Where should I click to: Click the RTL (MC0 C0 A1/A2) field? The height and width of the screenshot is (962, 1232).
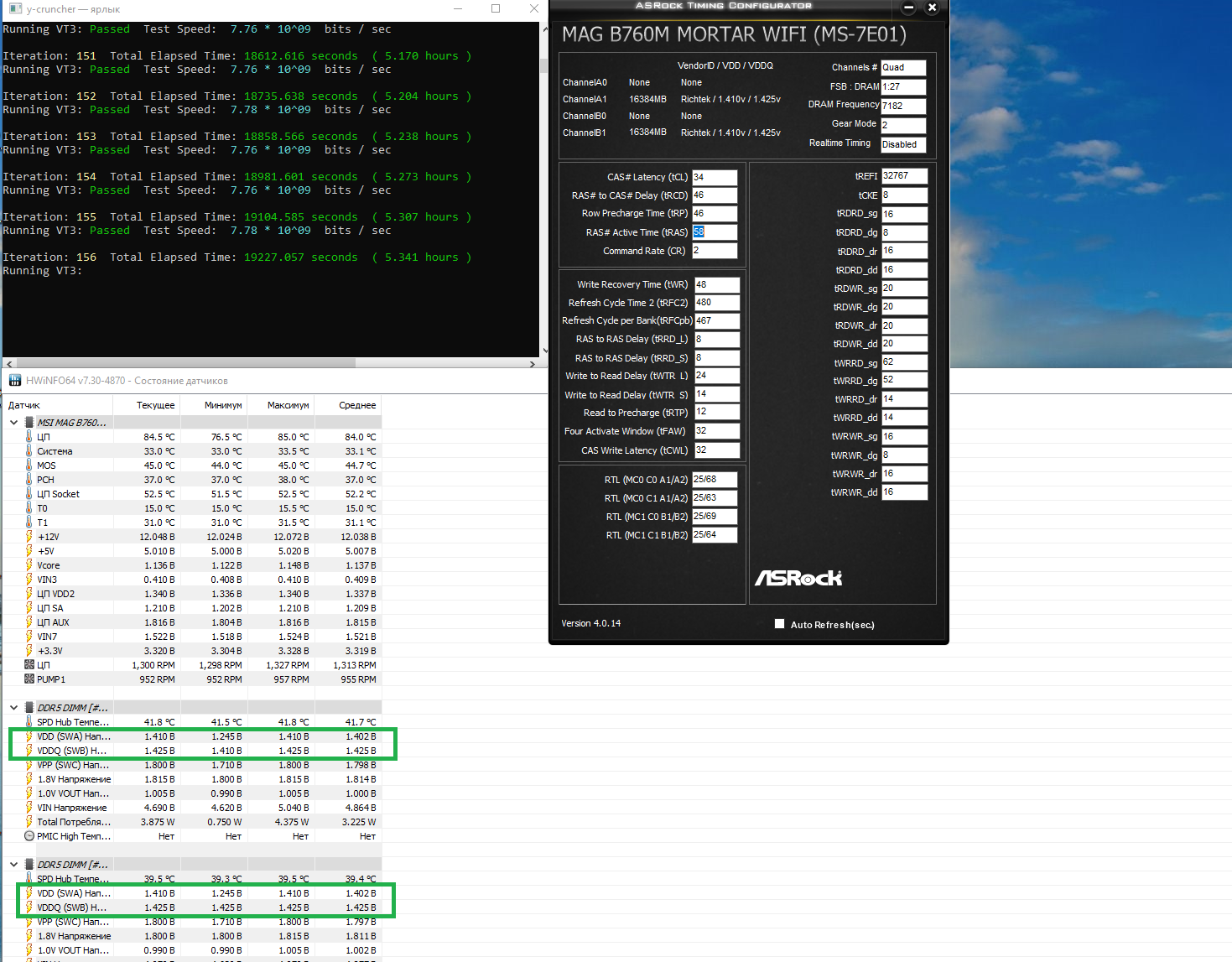[x=715, y=480]
